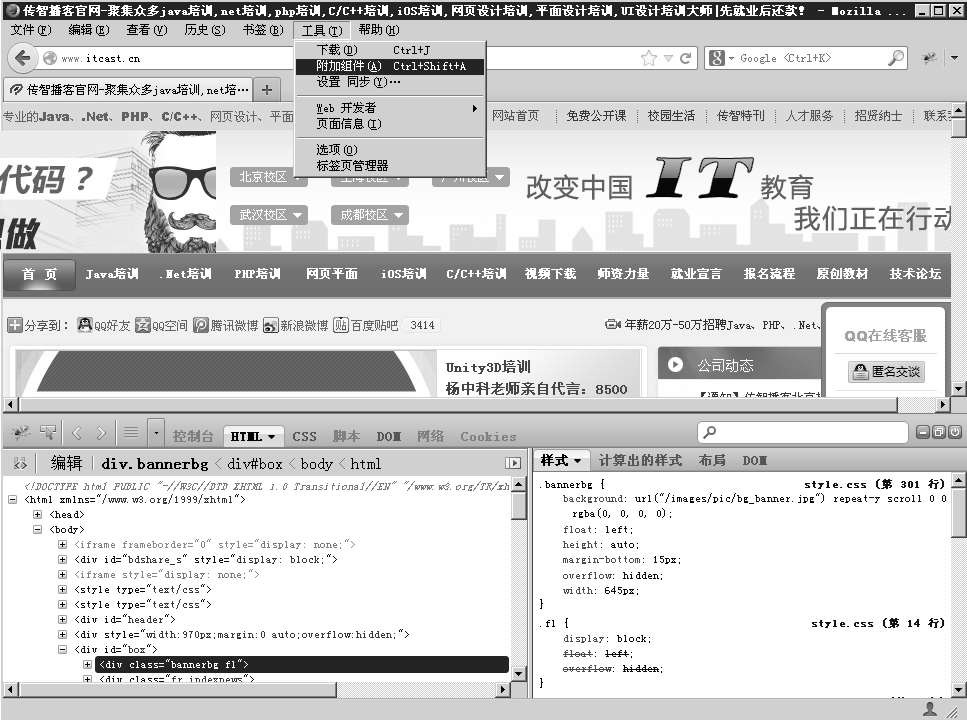Open the URL history dropdown arrow

tap(668, 59)
